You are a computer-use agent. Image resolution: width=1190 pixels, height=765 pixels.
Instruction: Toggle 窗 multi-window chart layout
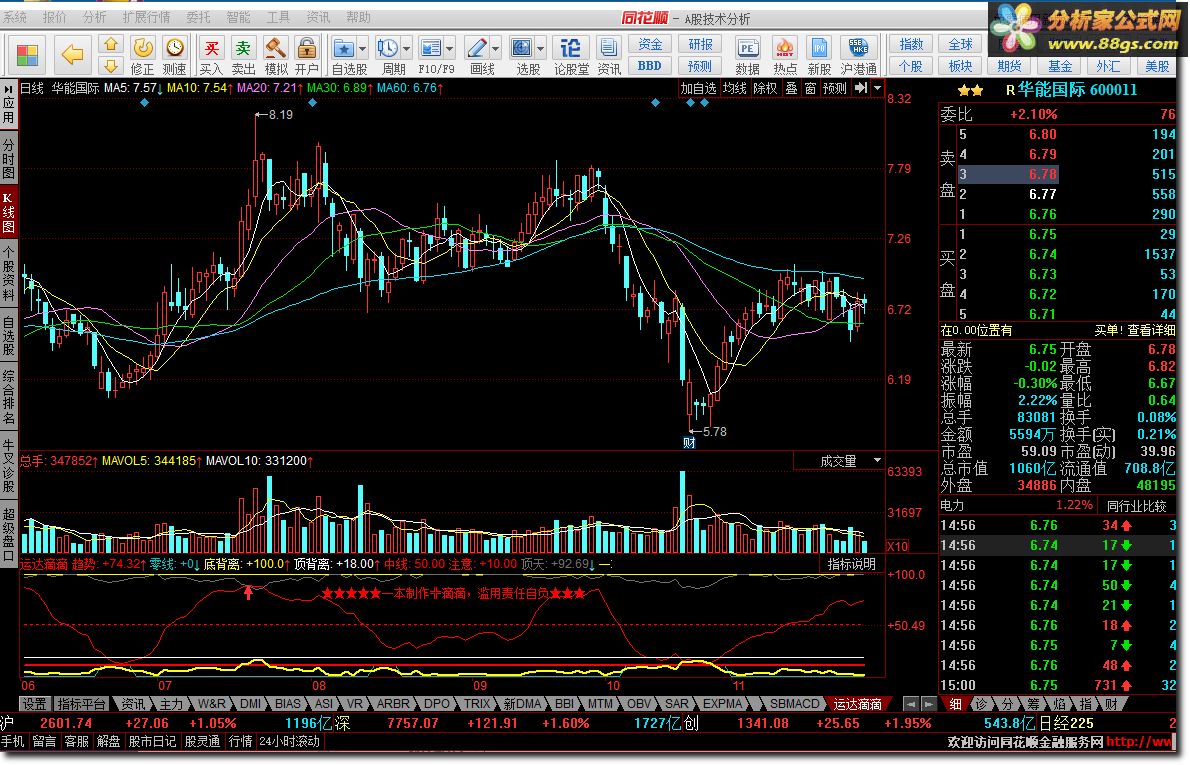(x=811, y=88)
